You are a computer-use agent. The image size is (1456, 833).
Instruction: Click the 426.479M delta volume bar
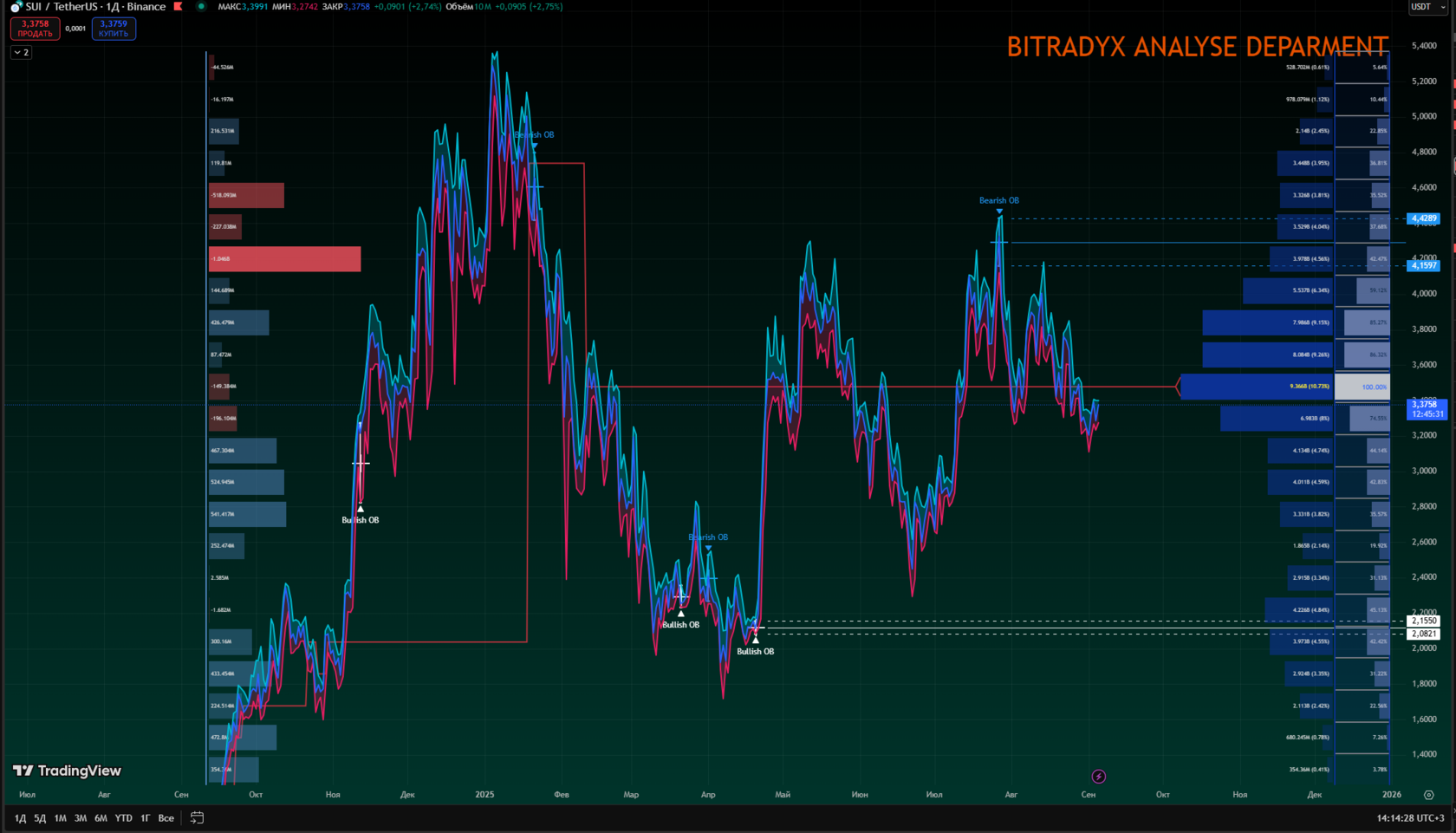(x=238, y=322)
